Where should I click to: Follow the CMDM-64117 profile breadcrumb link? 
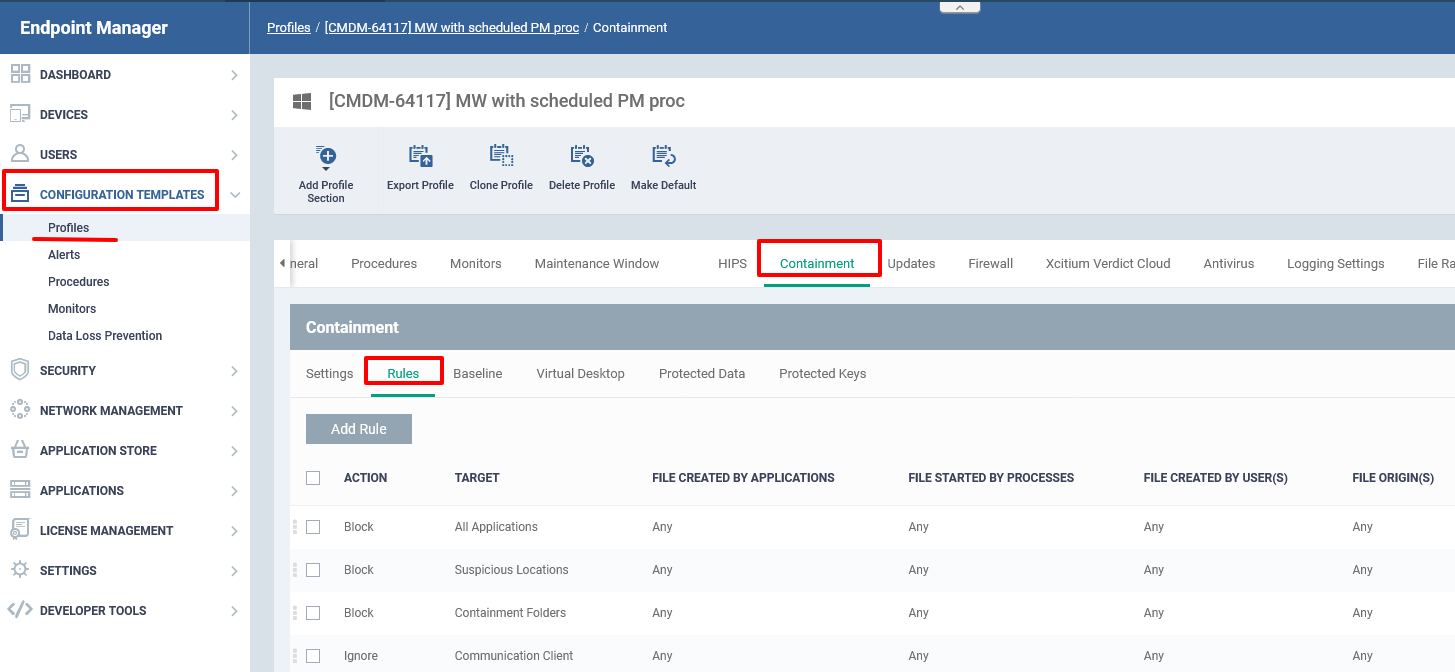pyautogui.click(x=452, y=28)
